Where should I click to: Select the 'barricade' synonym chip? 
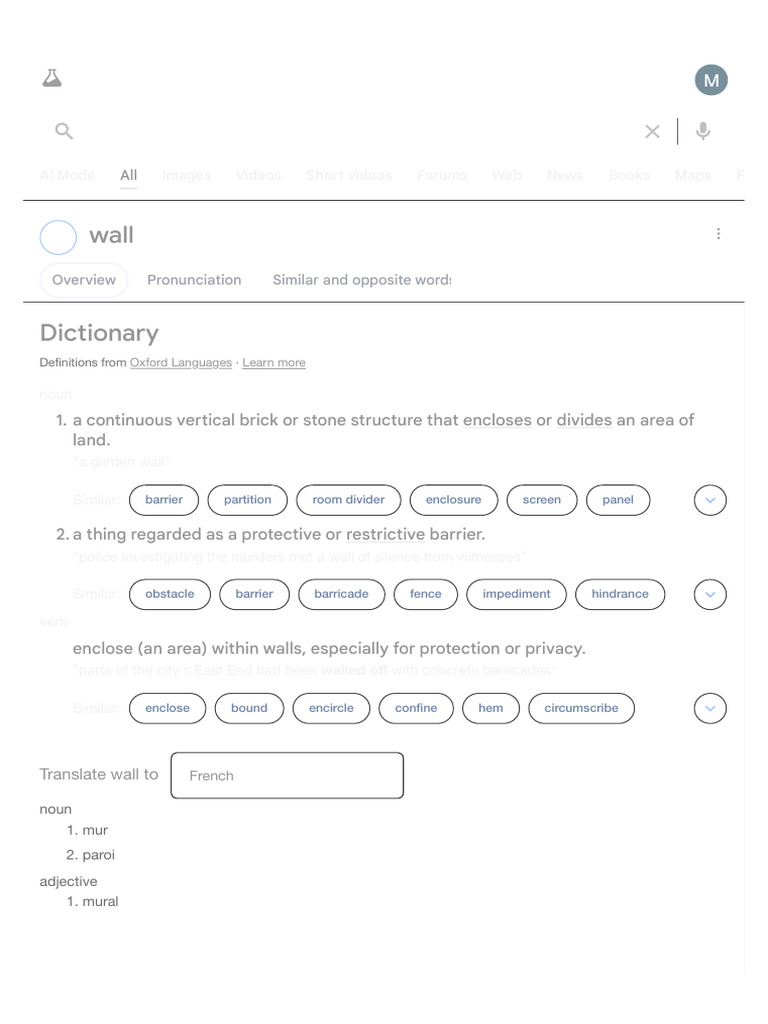pos(341,594)
